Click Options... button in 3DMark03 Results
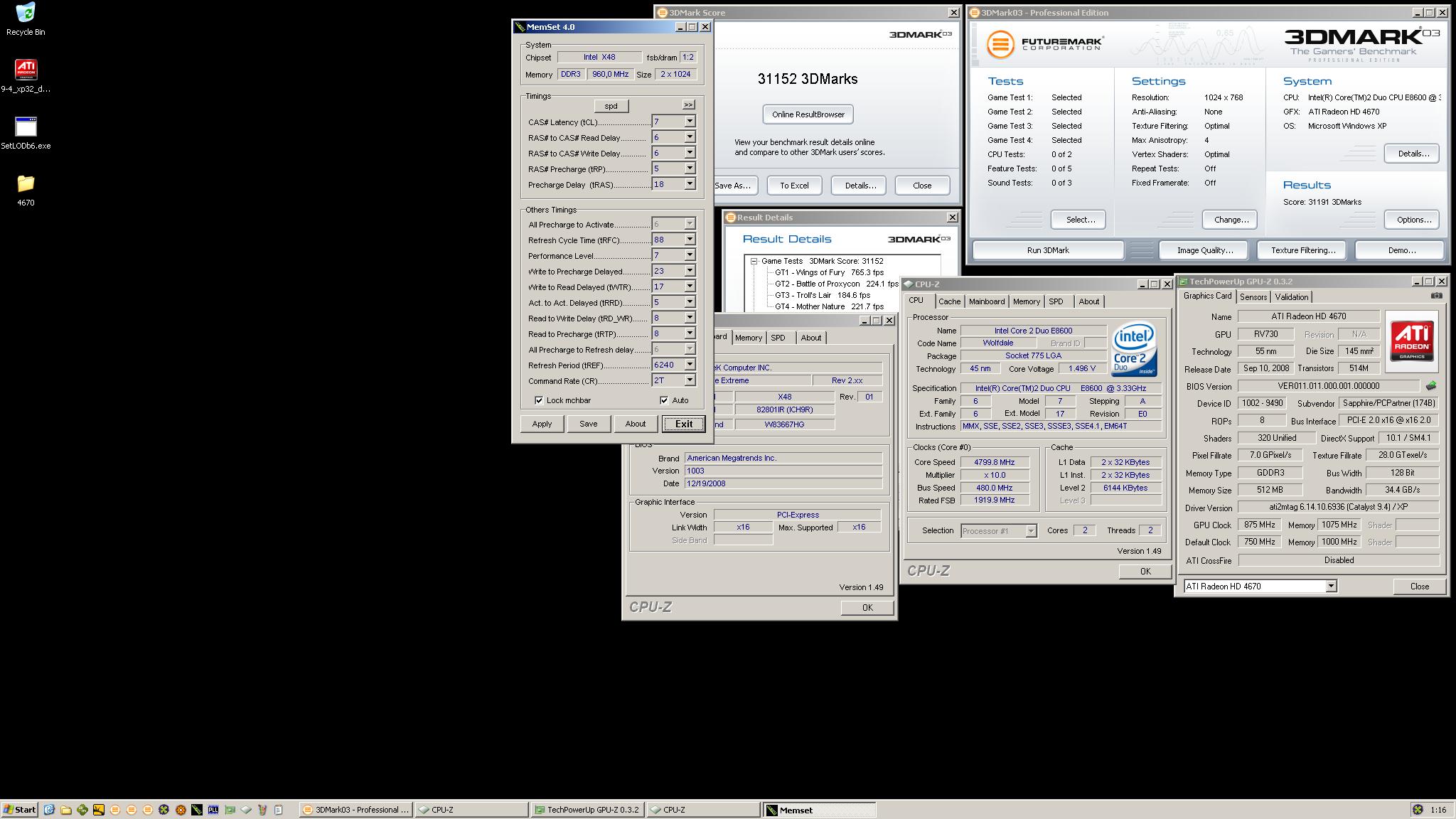 [1413, 220]
